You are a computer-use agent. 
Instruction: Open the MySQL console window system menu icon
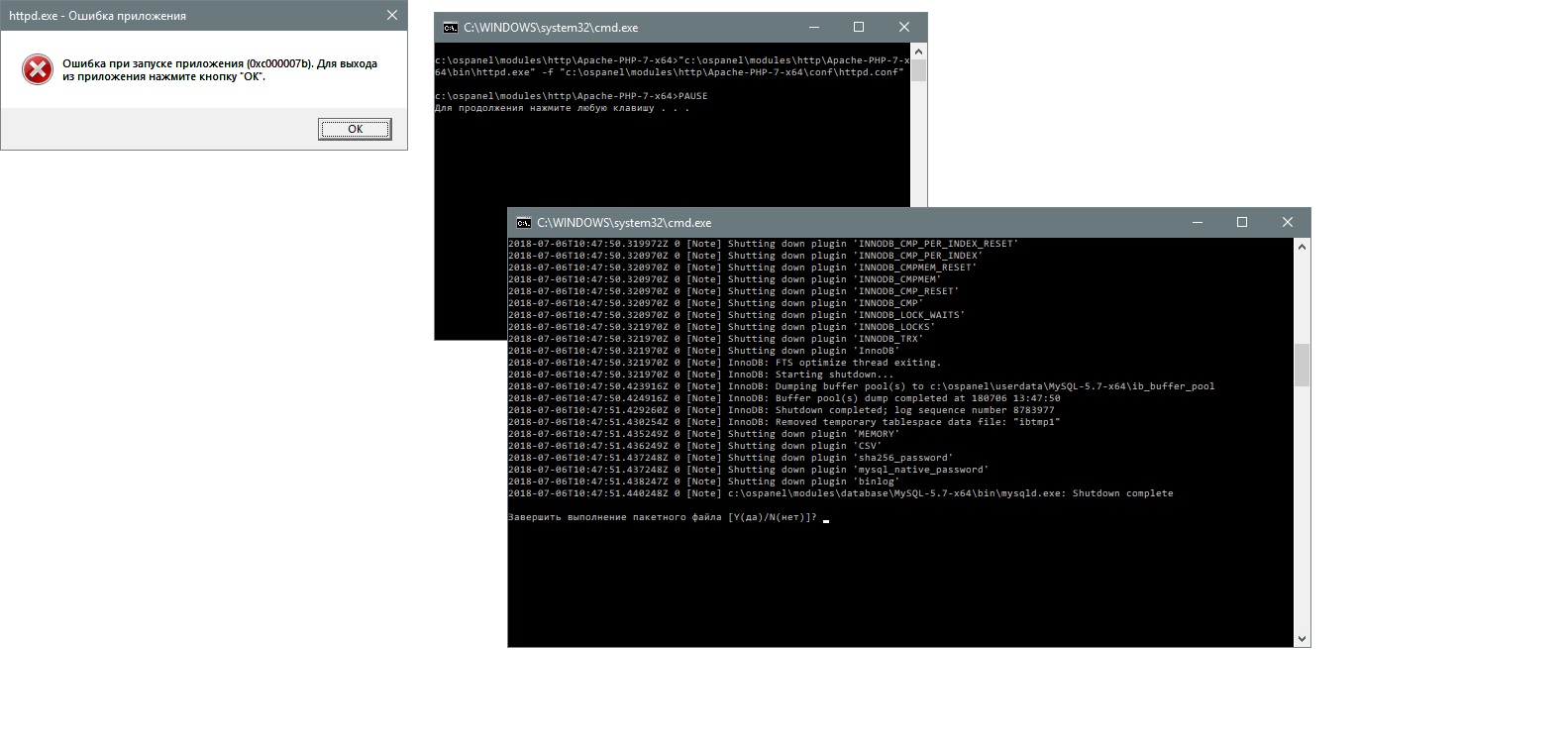click(x=523, y=223)
